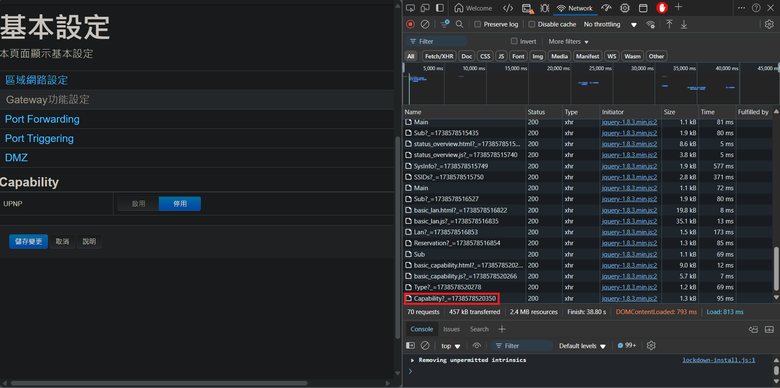Screen dimensions: 780x388
Task: Open the Memory chip icon tool
Action: point(625,8)
